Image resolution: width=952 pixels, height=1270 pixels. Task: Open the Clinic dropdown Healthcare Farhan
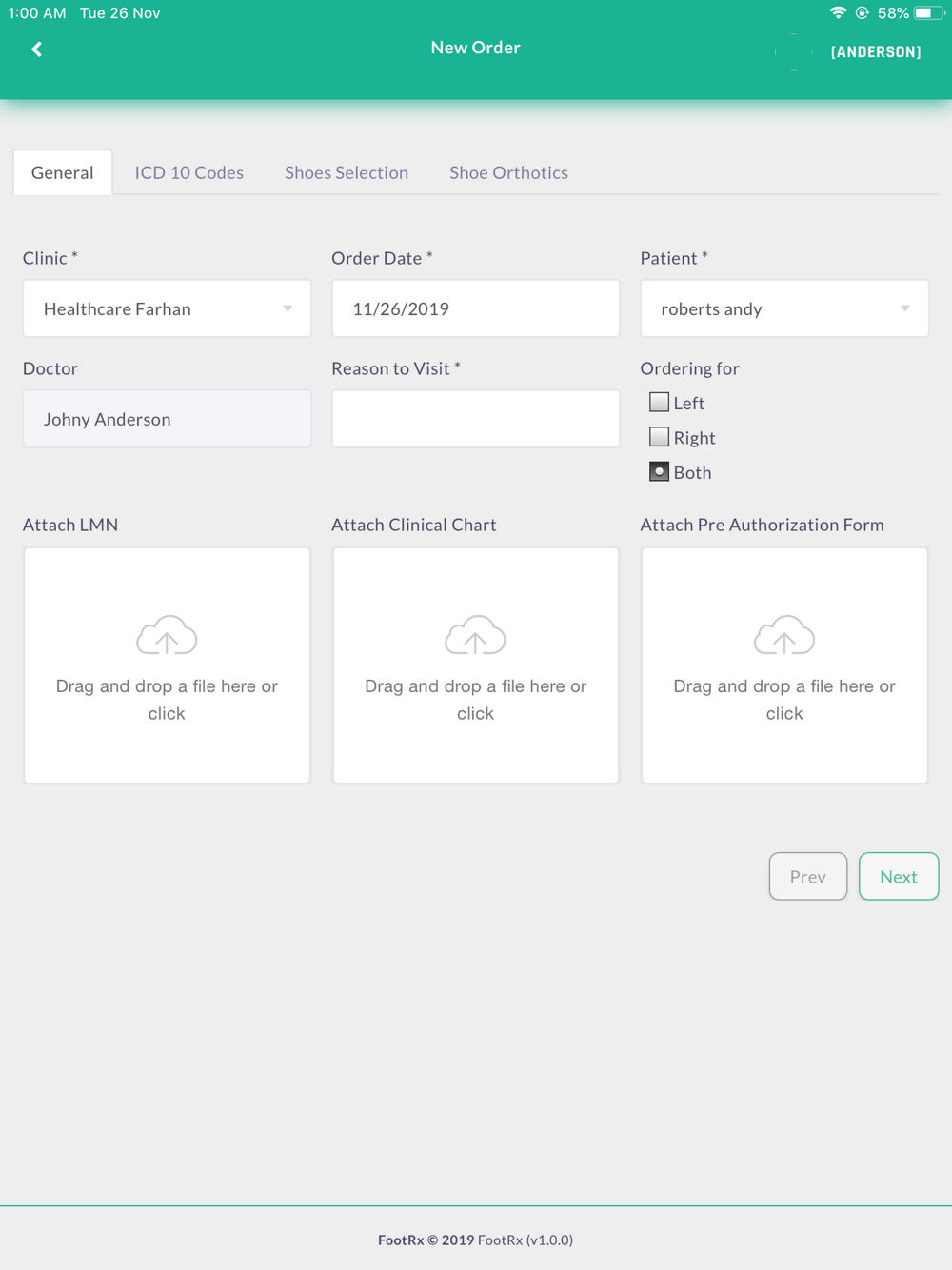point(167,308)
